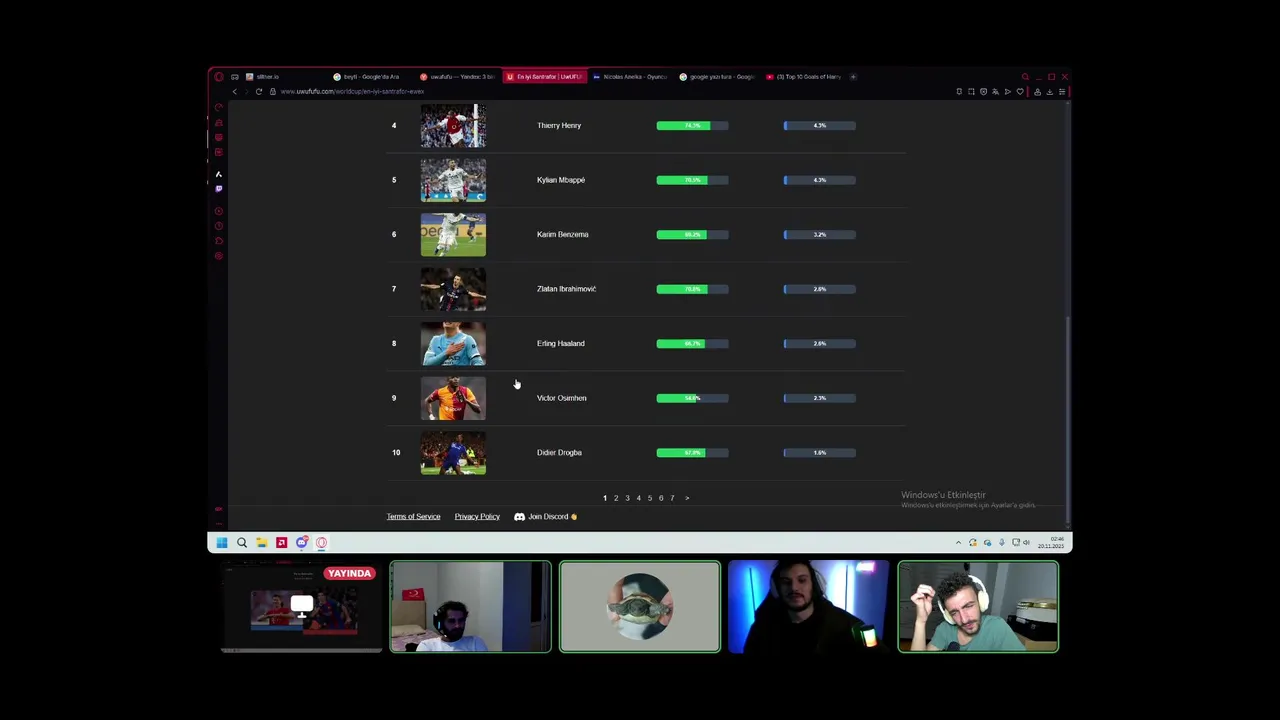Viewport: 1280px width, 720px height.
Task: Click Karim Benzema's thumbnail image
Action: pos(453,235)
